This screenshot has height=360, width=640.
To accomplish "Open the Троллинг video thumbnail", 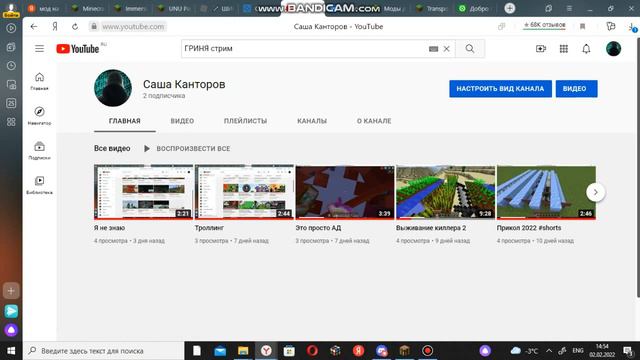I will [244, 192].
